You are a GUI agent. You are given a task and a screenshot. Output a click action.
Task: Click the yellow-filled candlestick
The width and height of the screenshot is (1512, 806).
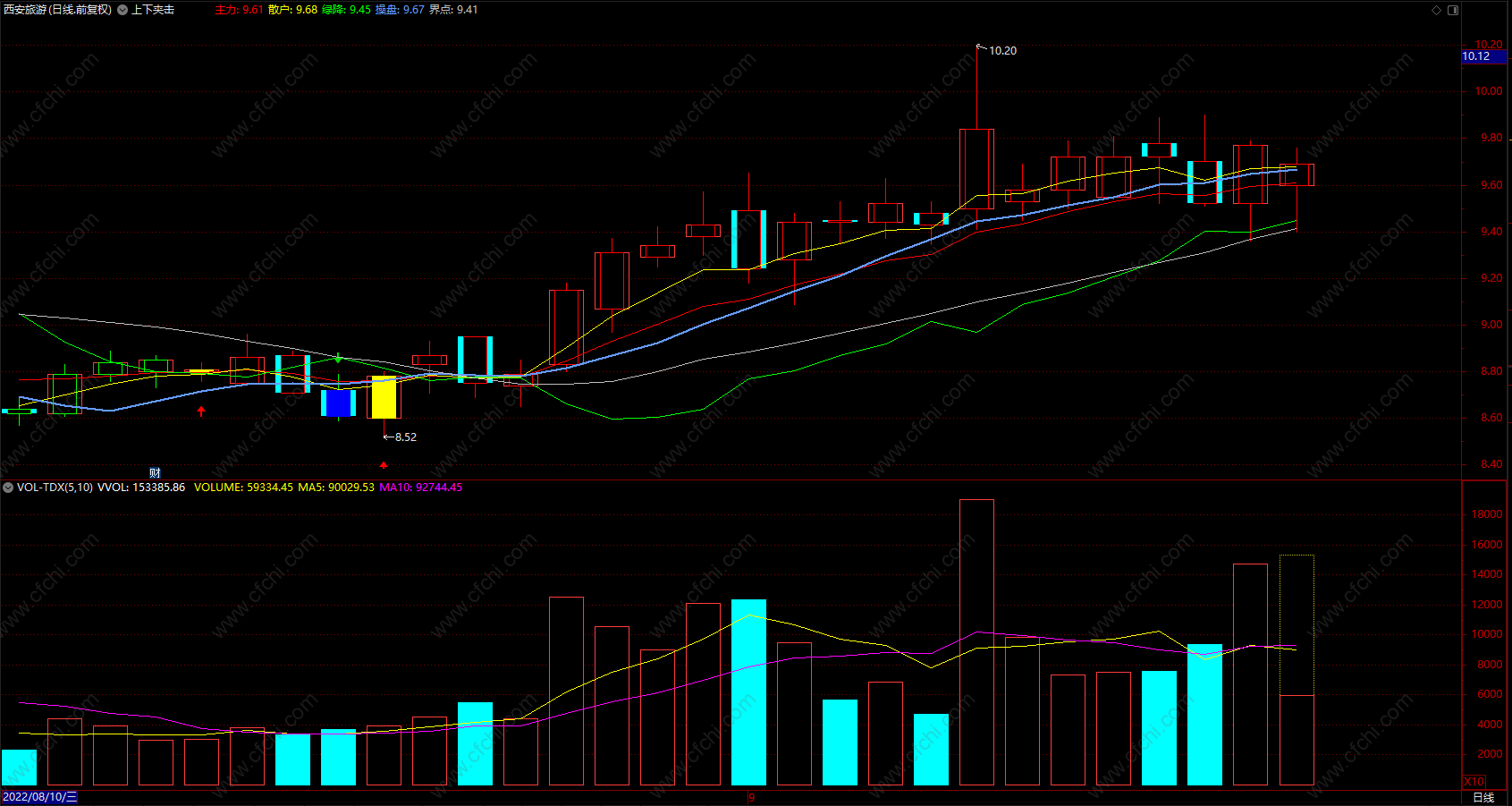pos(384,397)
